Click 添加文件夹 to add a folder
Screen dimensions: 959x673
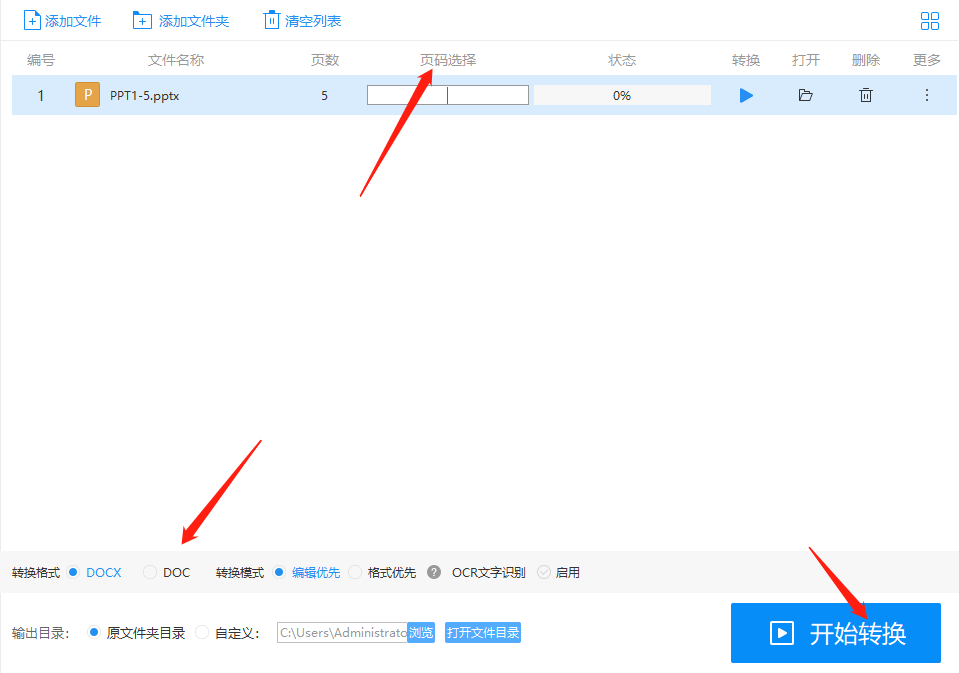(x=181, y=19)
